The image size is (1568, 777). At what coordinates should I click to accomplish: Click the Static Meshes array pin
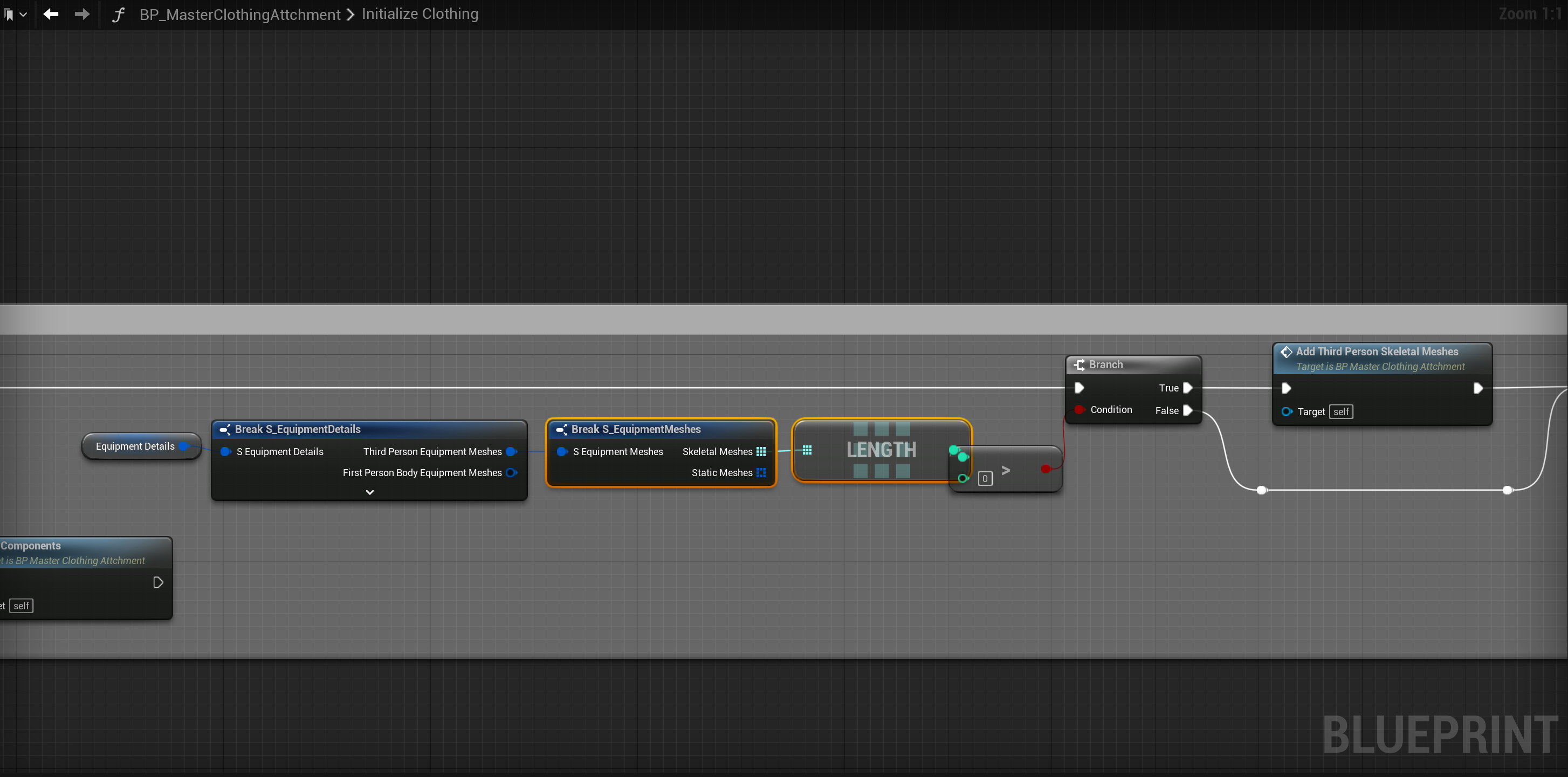pos(761,472)
